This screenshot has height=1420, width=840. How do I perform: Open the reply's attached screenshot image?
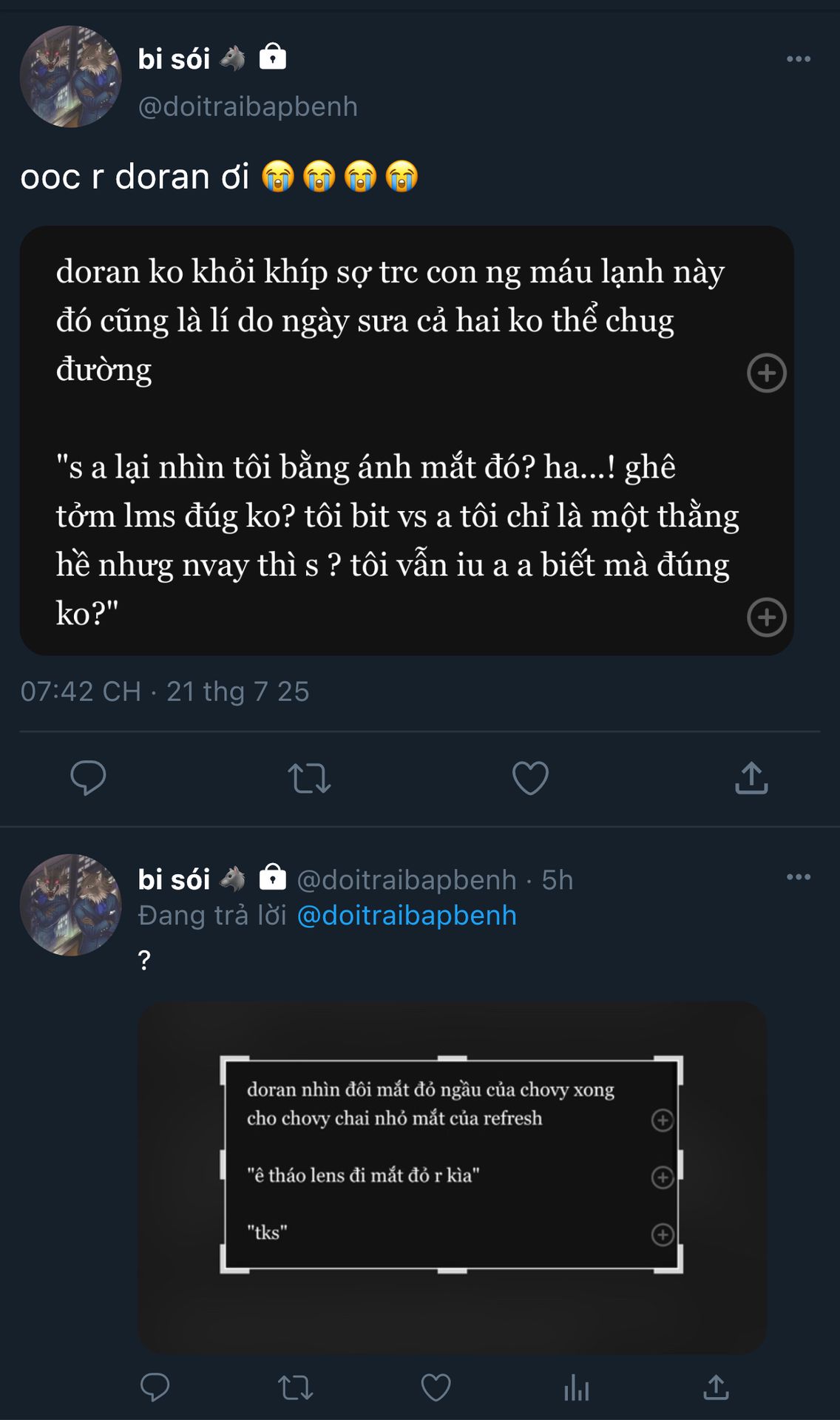[x=451, y=1177]
